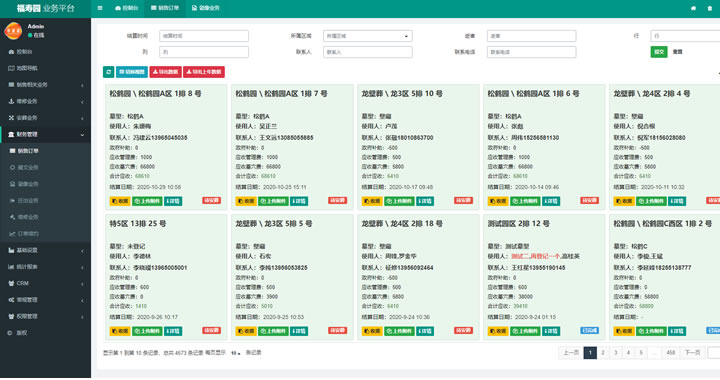Viewport: 720px width, 380px height.
Task: Click green 上传附件 button on 龙3区 5排 10号 card
Action: point(399,201)
